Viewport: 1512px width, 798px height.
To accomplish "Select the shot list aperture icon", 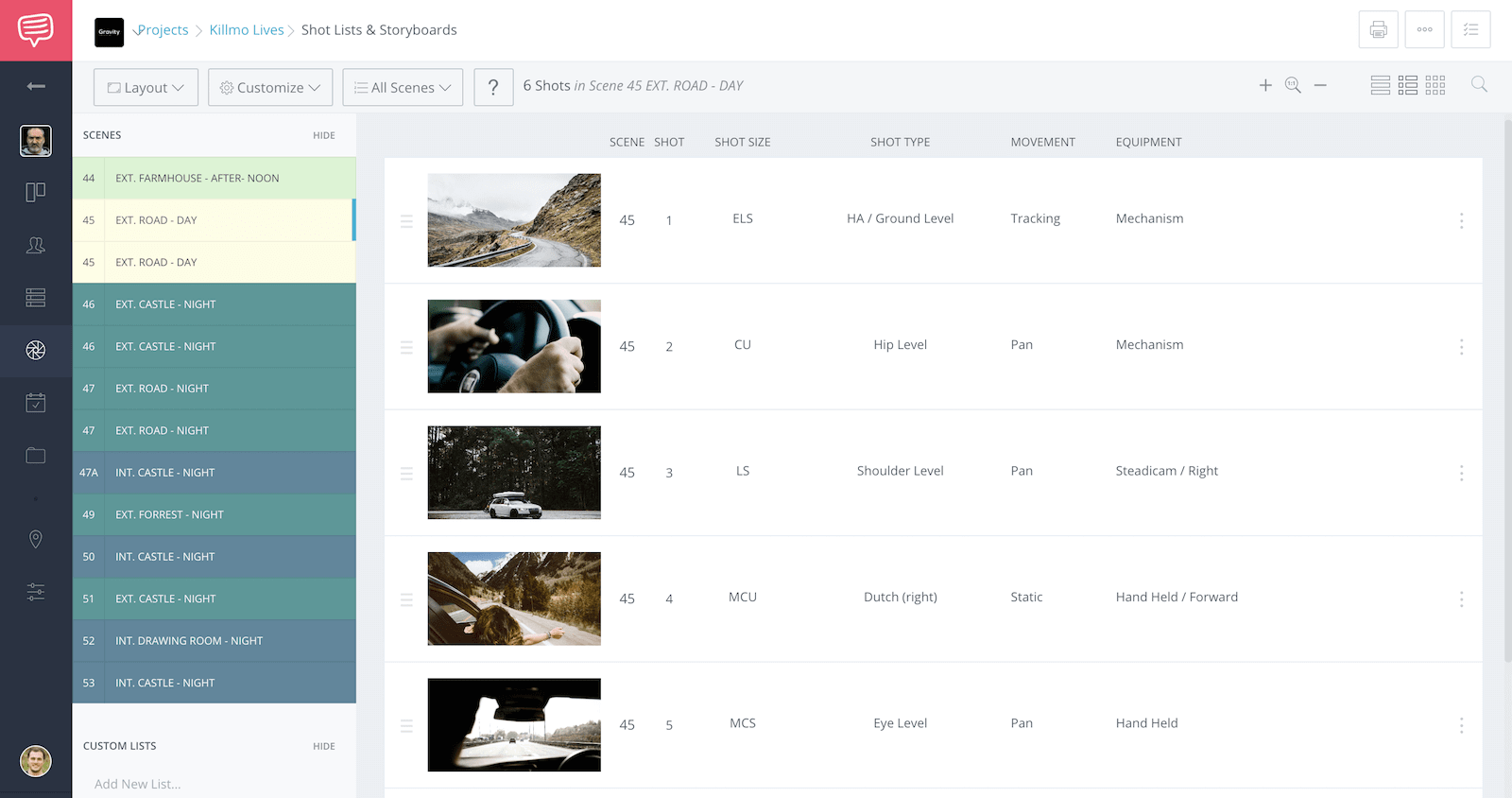I will point(36,351).
